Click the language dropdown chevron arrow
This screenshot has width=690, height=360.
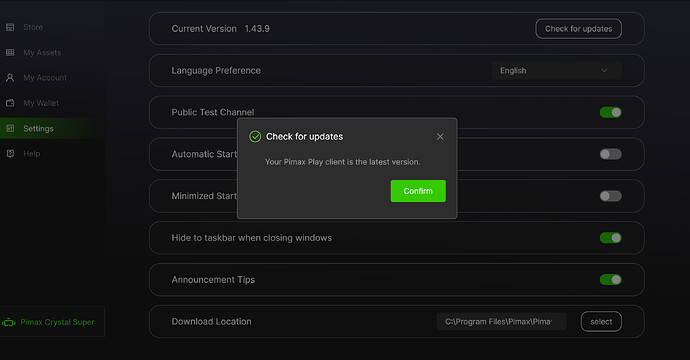(x=604, y=70)
